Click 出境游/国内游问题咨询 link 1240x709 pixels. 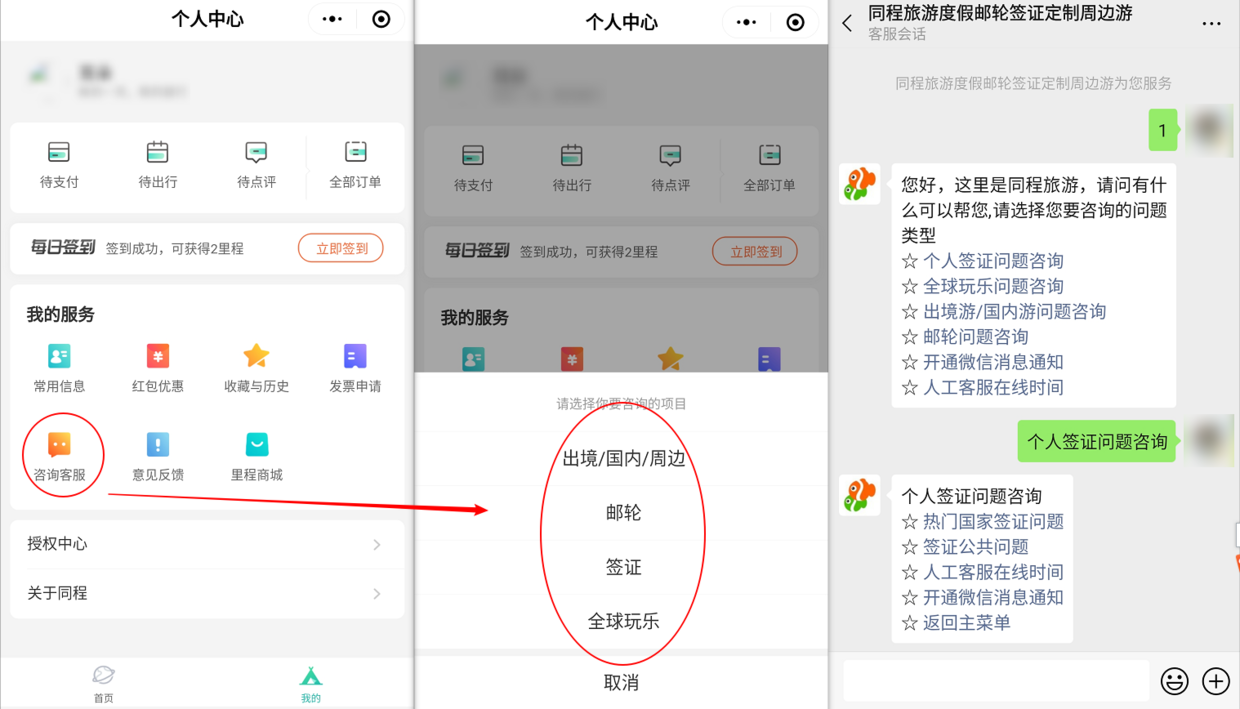tap(1014, 311)
